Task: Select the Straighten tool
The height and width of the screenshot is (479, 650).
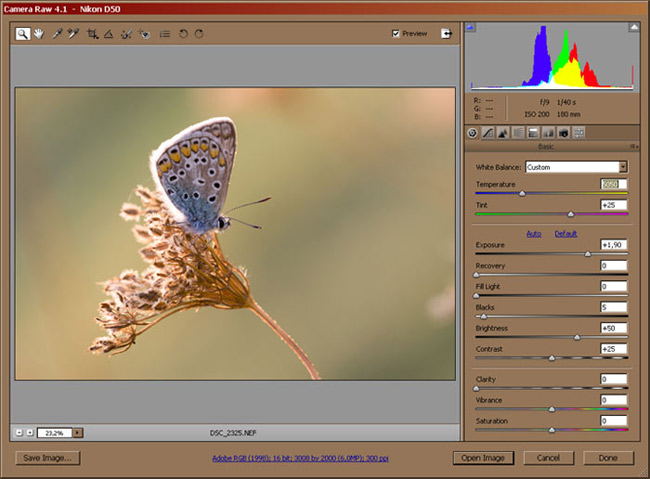Action: point(109,34)
